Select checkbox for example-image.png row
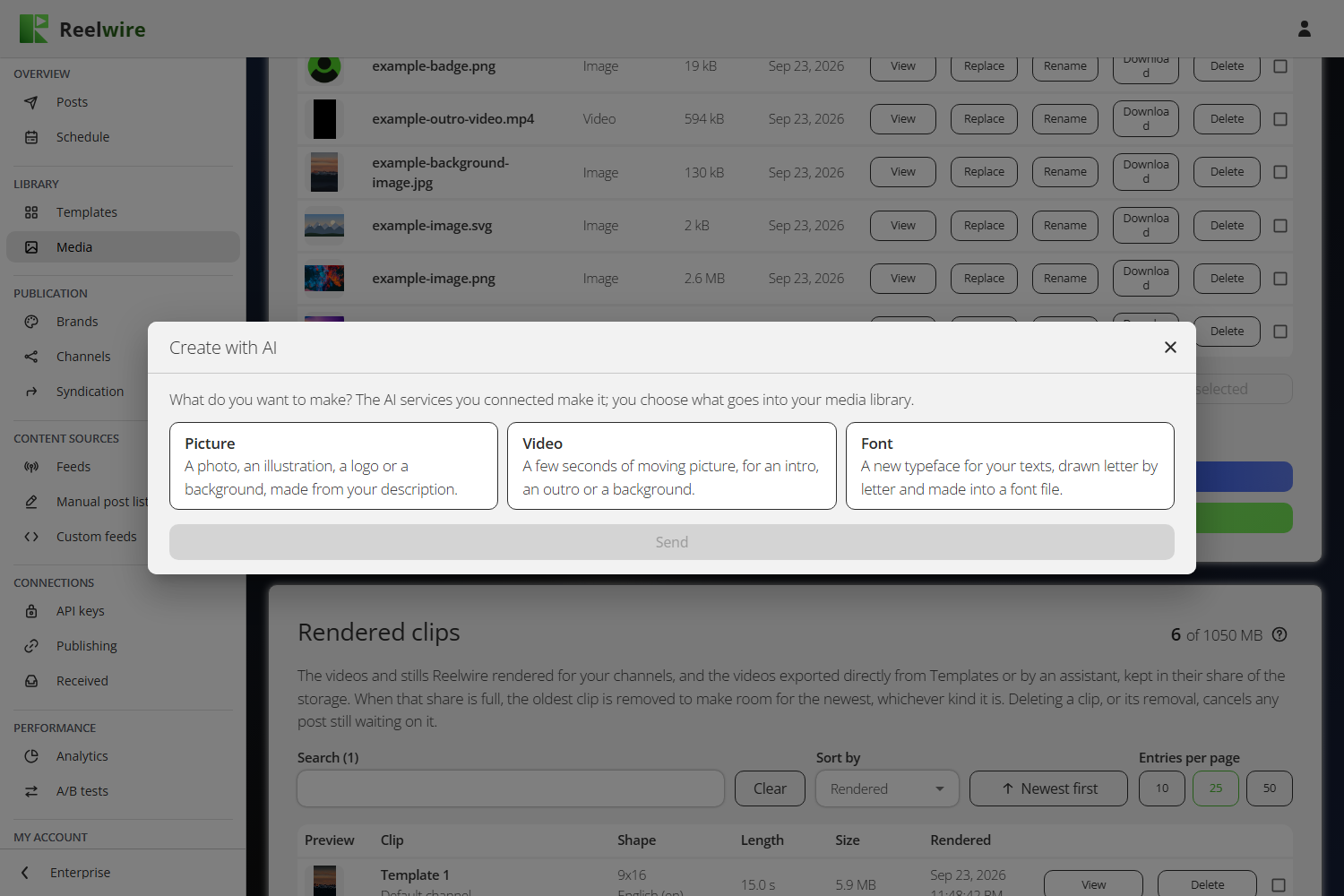The height and width of the screenshot is (896, 1344). (x=1280, y=279)
